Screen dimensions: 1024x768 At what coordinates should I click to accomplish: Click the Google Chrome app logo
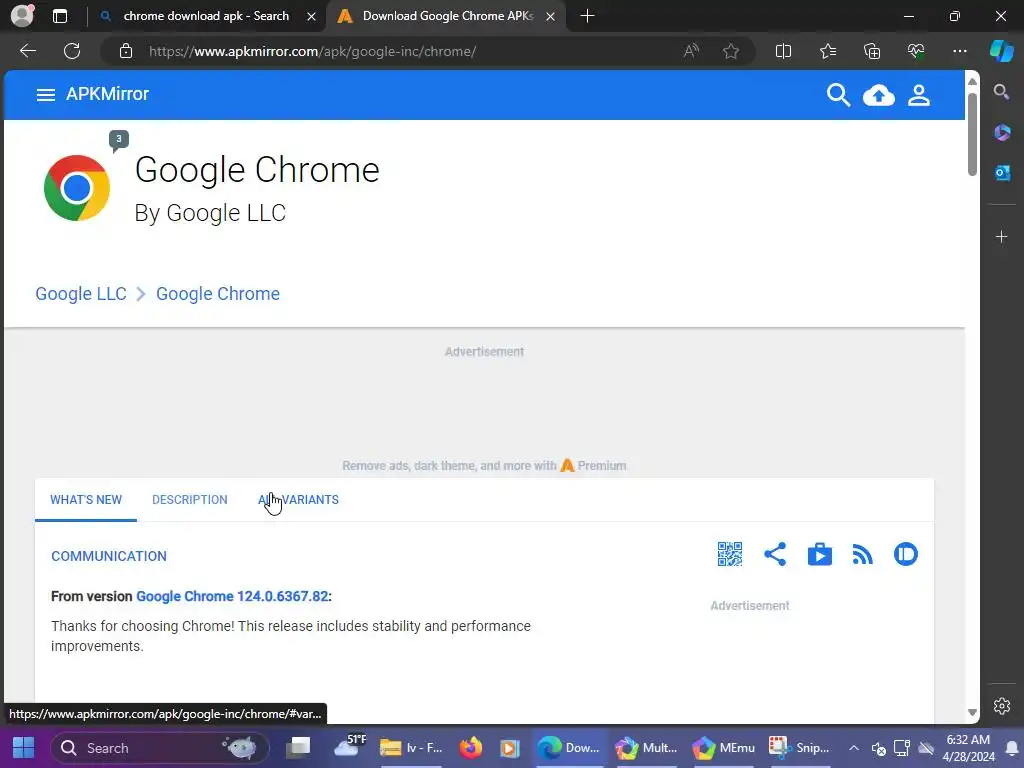click(77, 188)
